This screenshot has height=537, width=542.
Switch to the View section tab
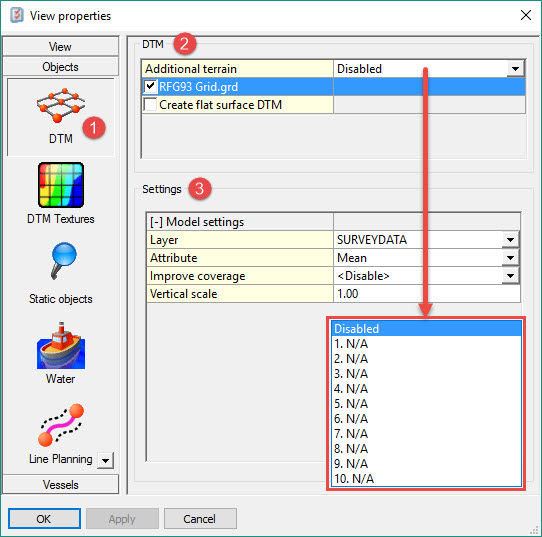point(60,47)
